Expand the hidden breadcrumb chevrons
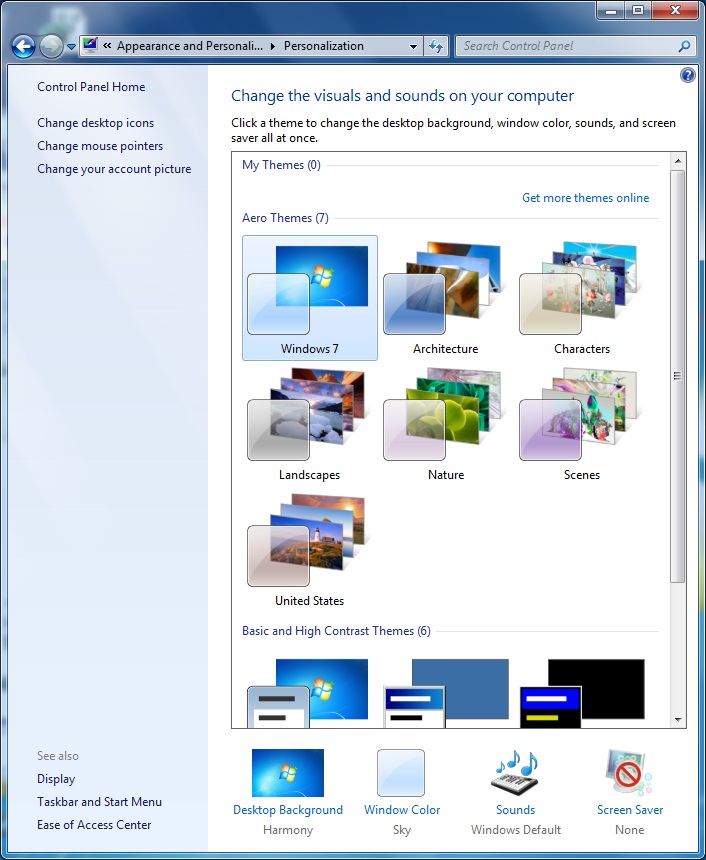The image size is (706, 860). (x=107, y=46)
